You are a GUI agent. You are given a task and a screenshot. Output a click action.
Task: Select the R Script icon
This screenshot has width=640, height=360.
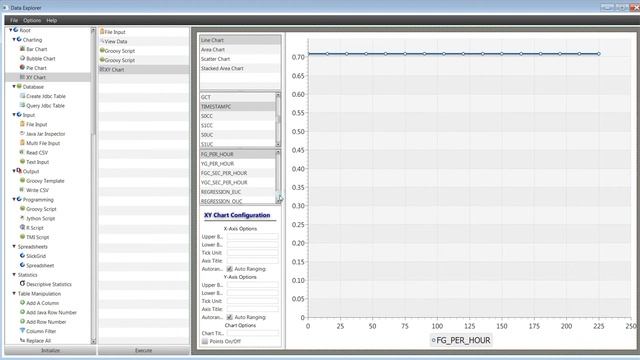pos(22,227)
